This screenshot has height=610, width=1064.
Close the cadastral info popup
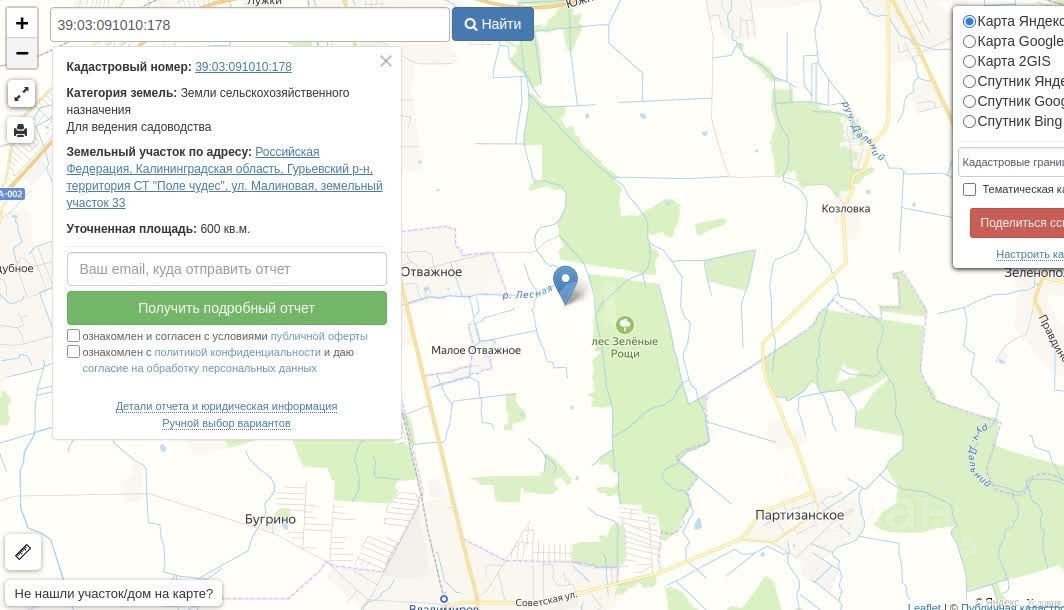(386, 62)
